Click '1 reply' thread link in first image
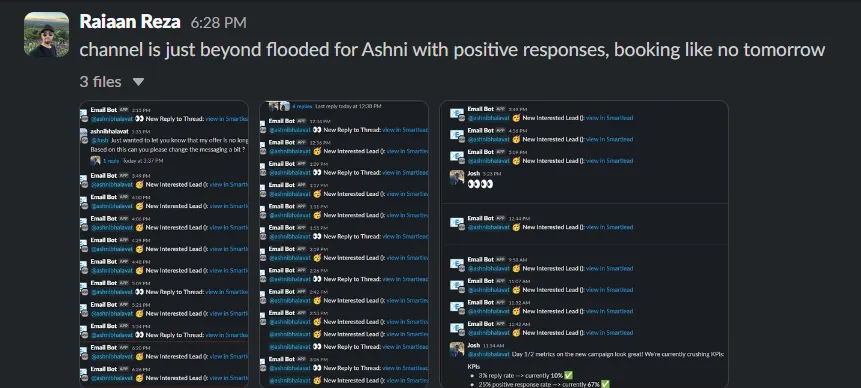This screenshot has width=861, height=388. [111, 161]
